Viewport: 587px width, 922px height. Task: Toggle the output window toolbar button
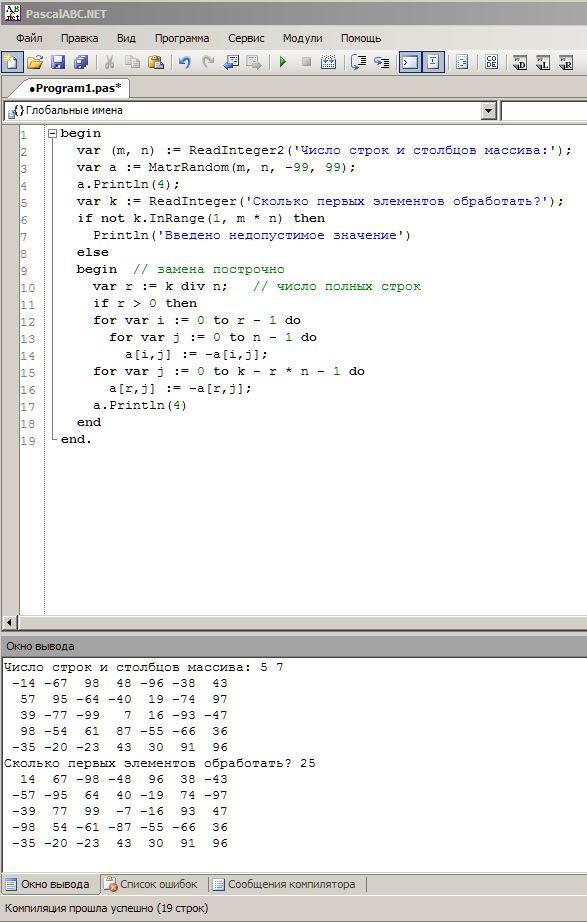tap(410, 62)
